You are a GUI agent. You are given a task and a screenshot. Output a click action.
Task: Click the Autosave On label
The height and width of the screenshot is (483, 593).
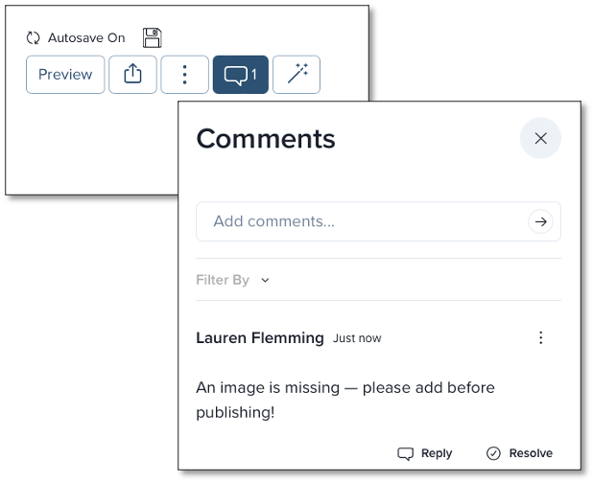pyautogui.click(x=86, y=38)
